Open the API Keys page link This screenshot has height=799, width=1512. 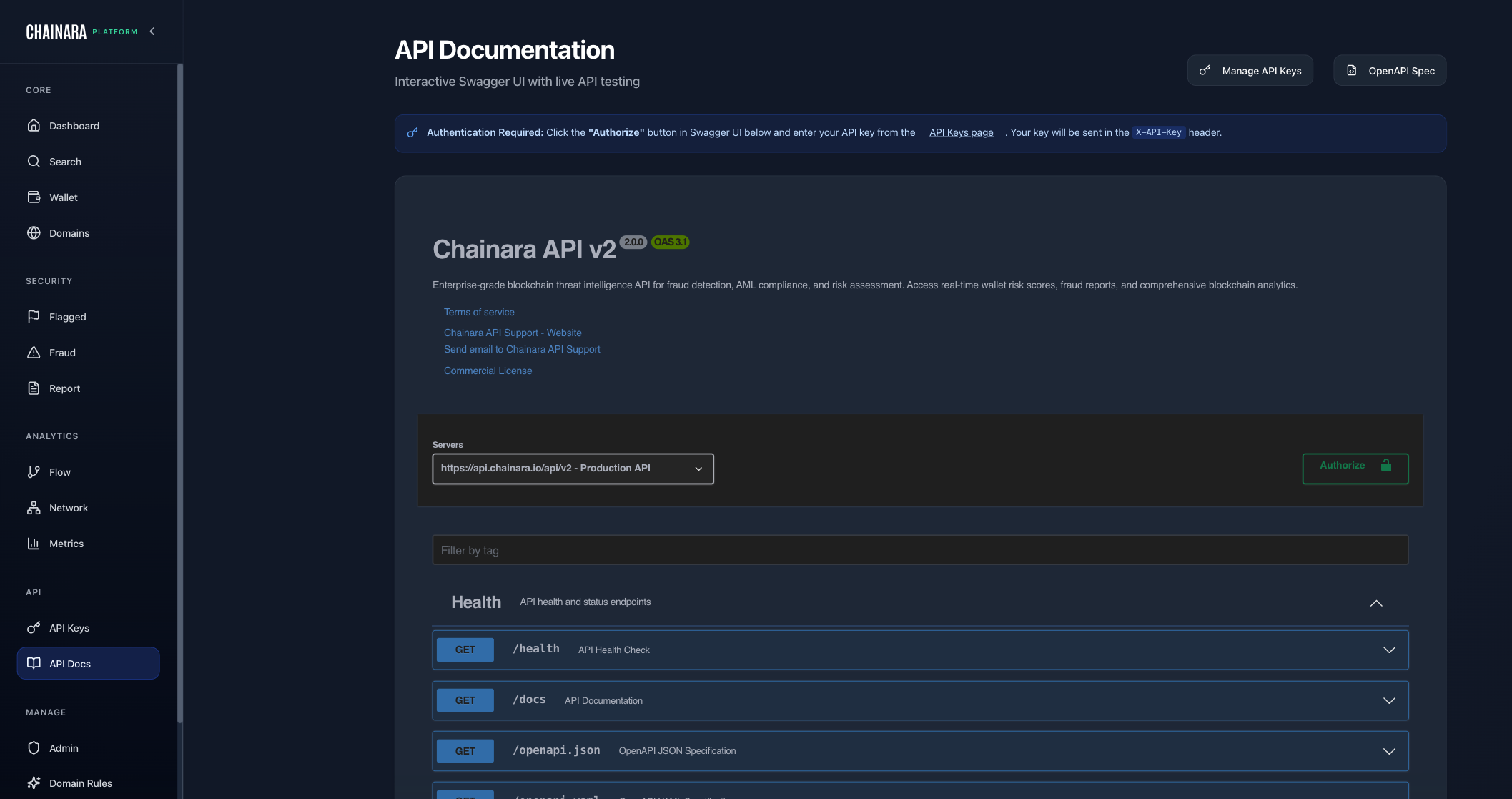tap(961, 132)
